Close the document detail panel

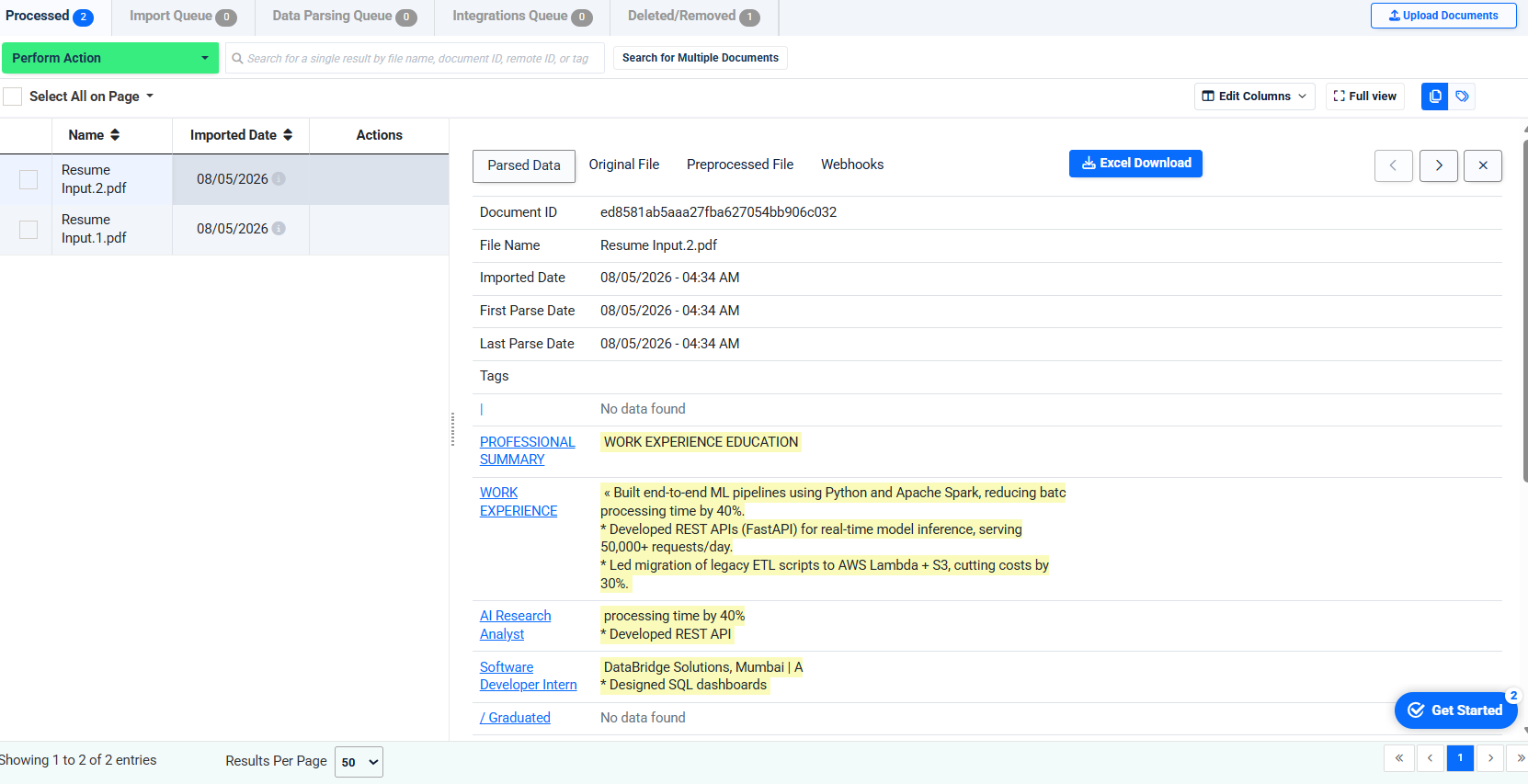tap(1483, 165)
